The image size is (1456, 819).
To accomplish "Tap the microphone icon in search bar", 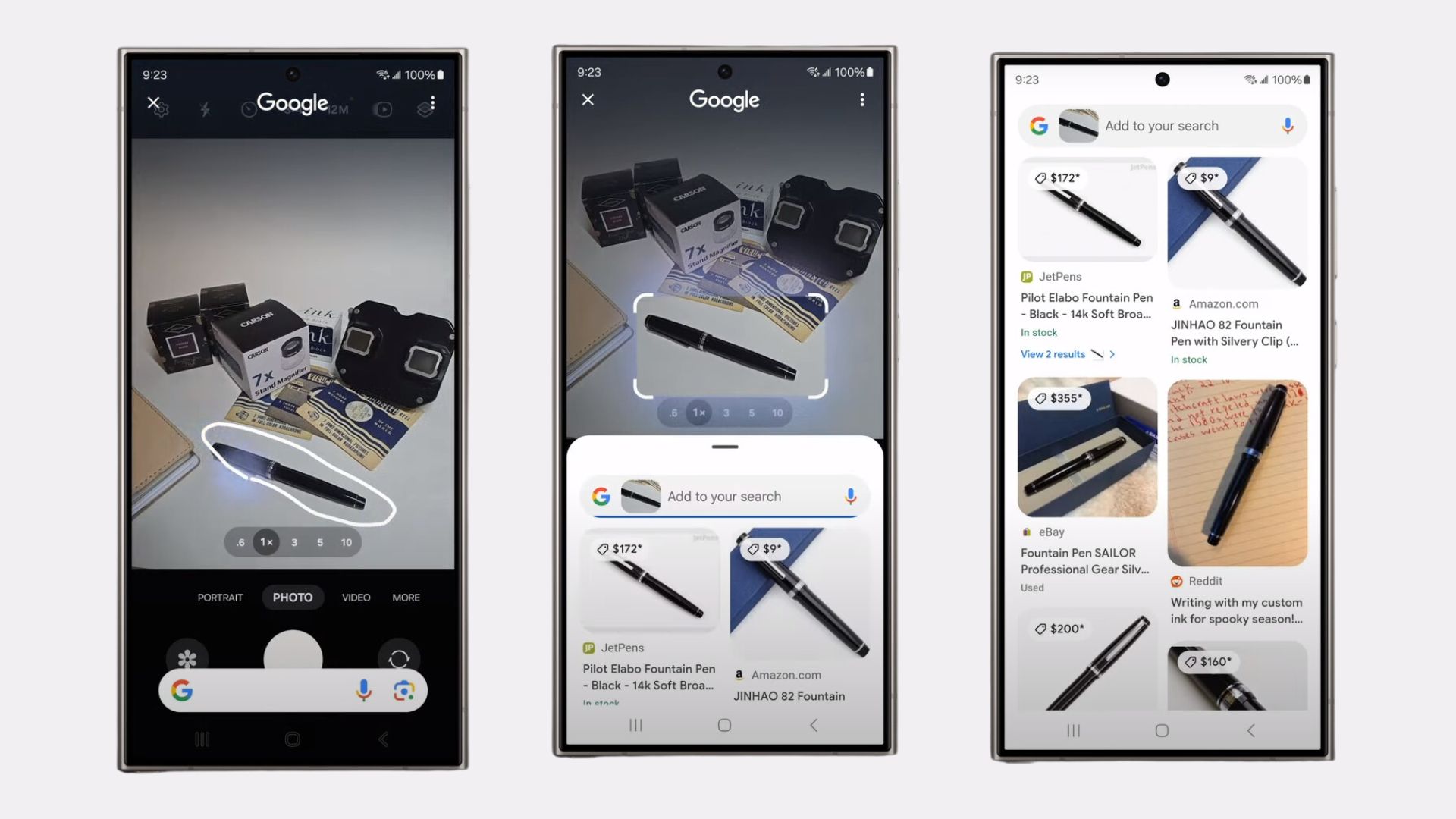I will tap(851, 495).
